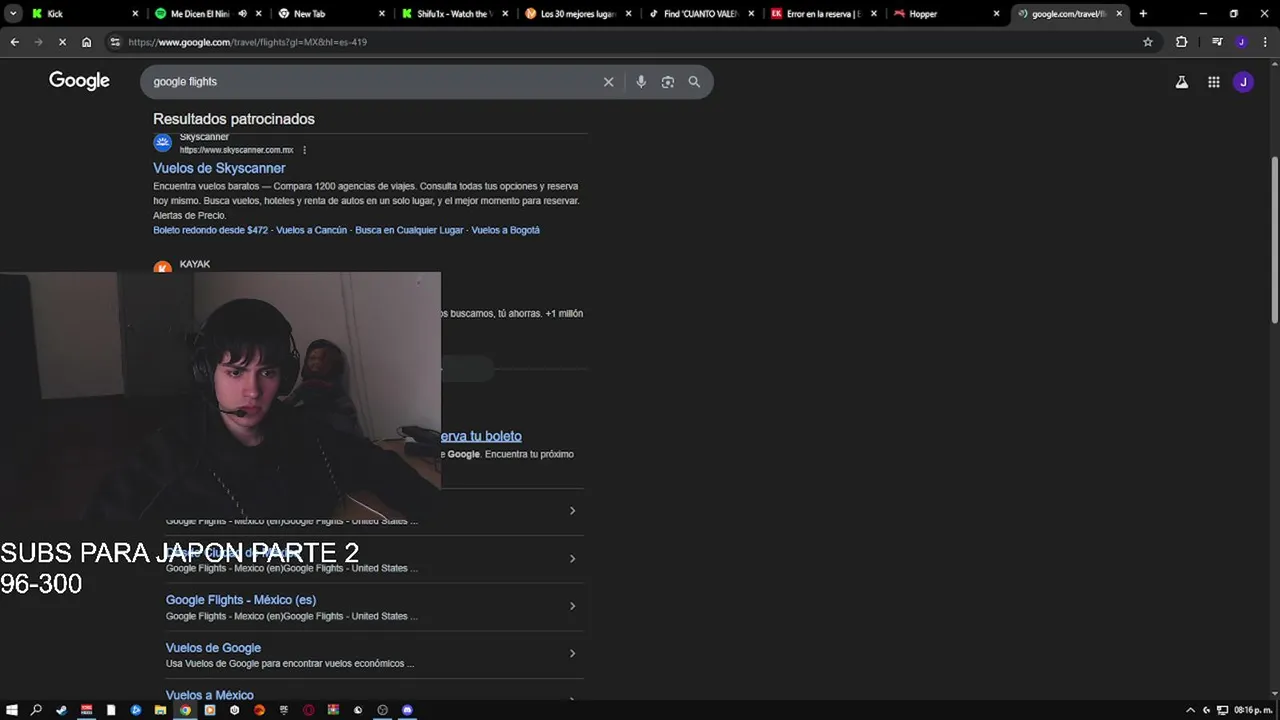Open Google Search Labs flask icon
This screenshot has width=1280, height=720.
tap(1181, 82)
